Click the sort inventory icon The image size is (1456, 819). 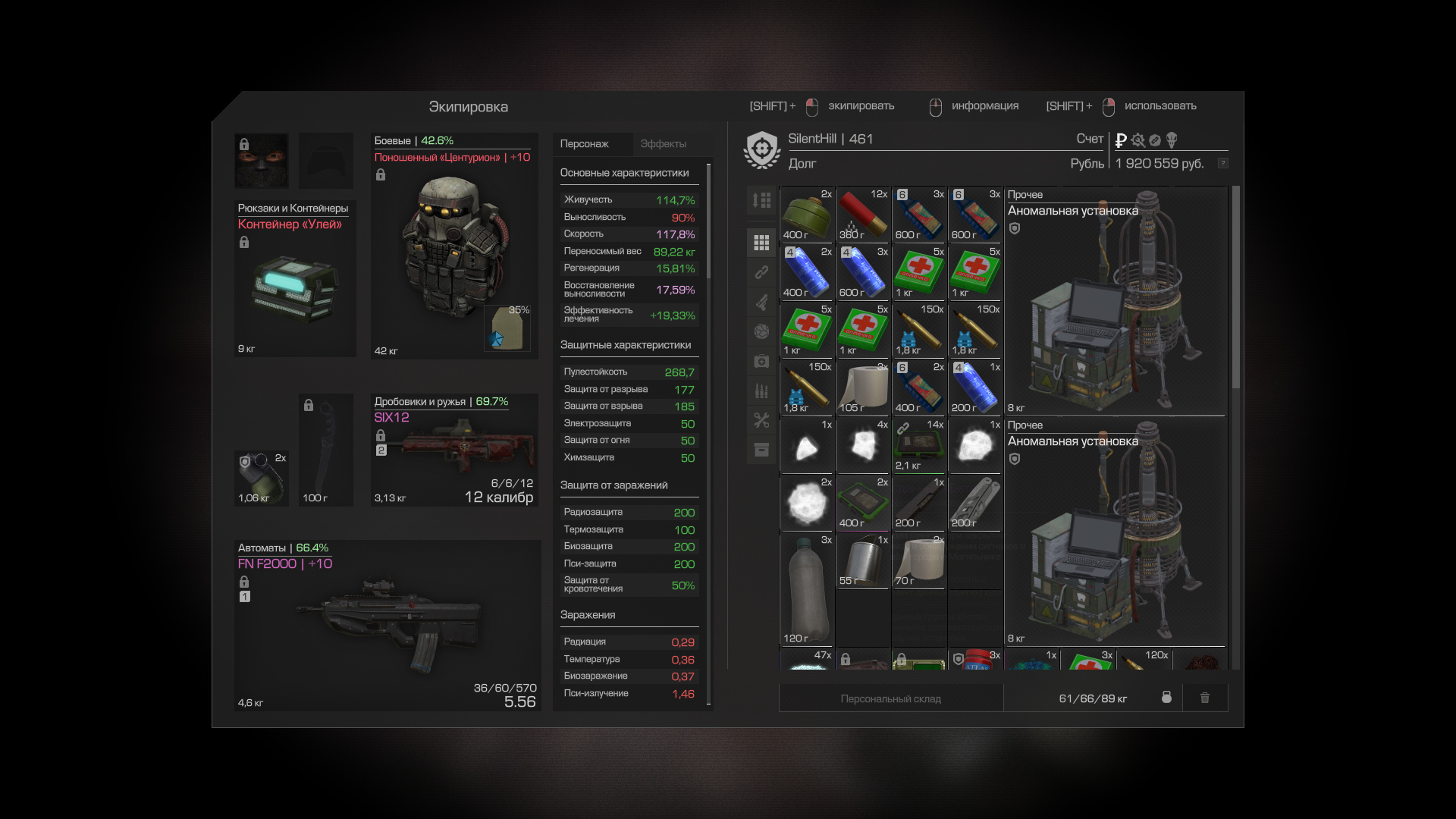click(x=761, y=200)
